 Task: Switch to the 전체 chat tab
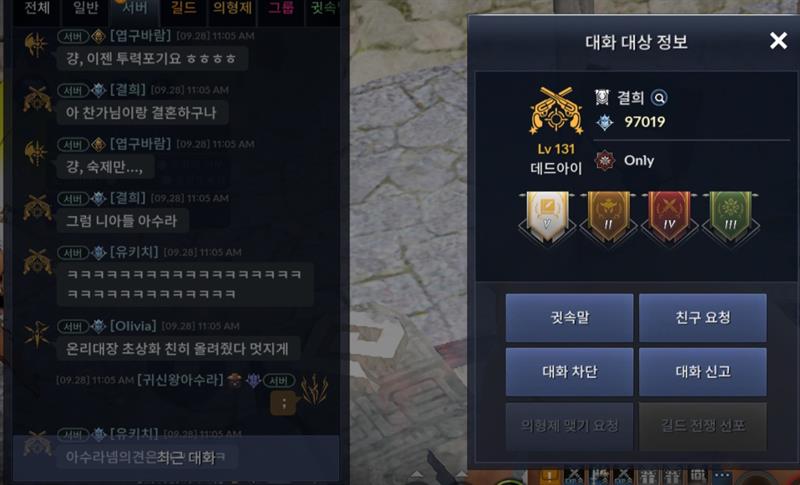(x=37, y=9)
